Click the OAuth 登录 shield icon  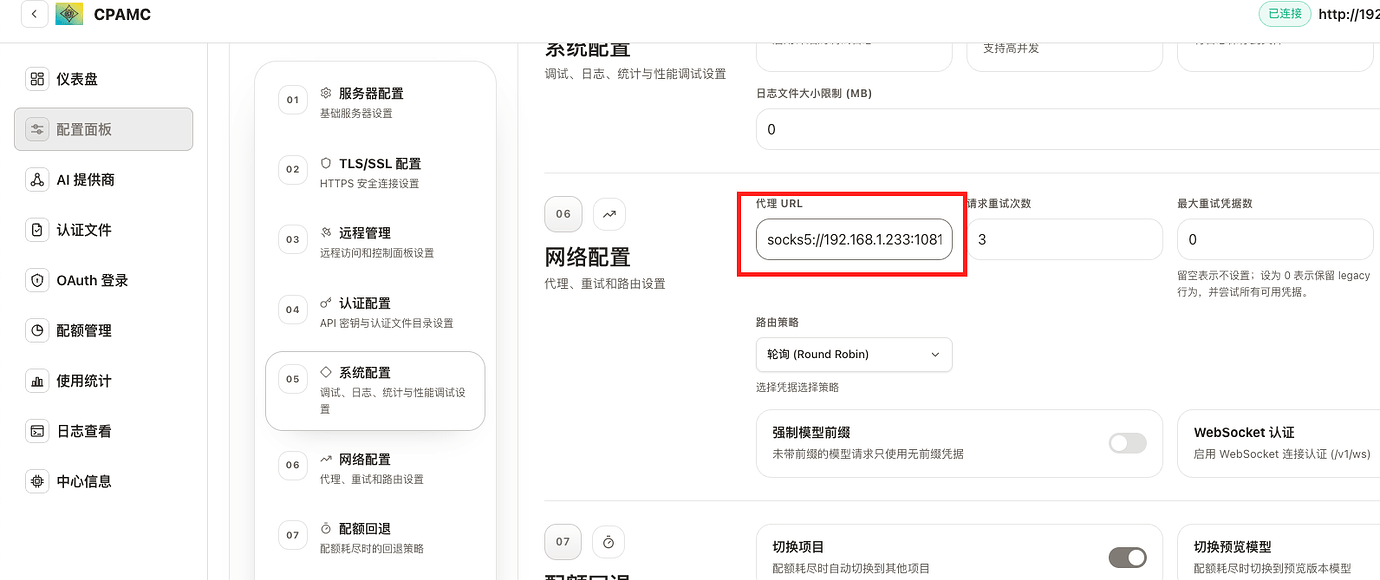coord(37,280)
